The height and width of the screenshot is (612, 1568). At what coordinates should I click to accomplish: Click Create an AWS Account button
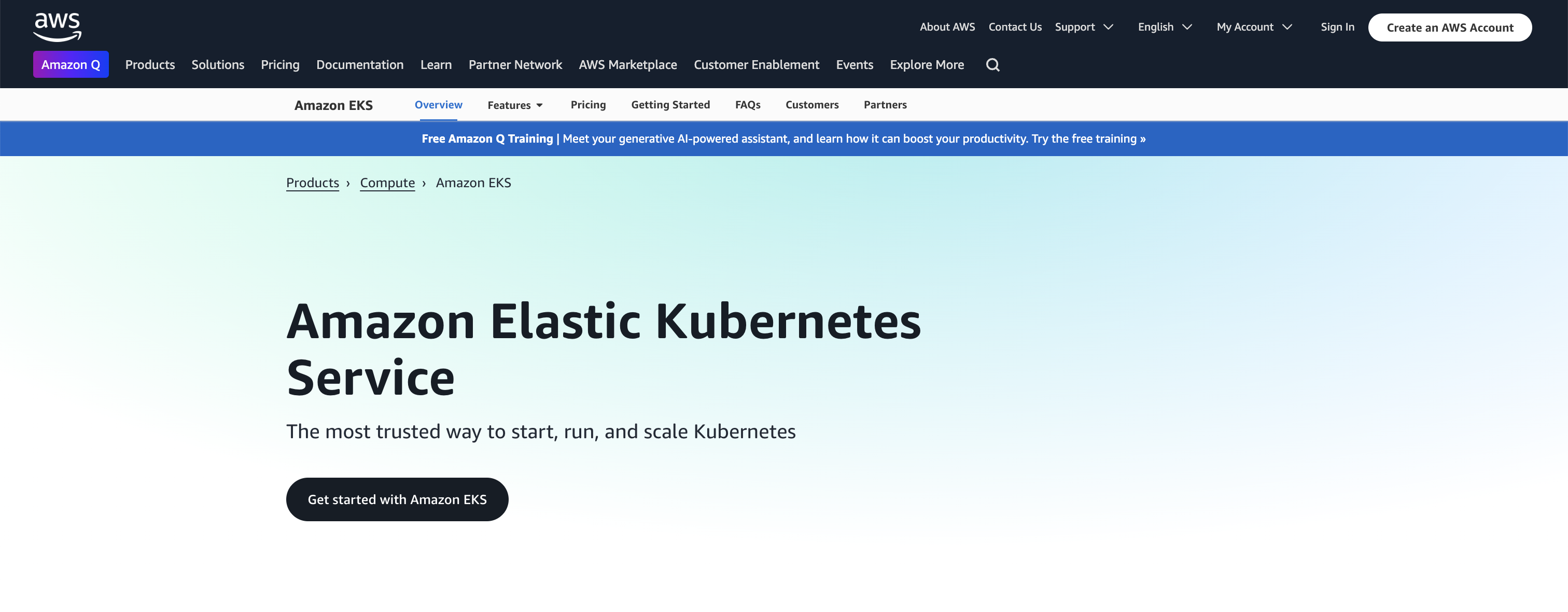pos(1450,27)
